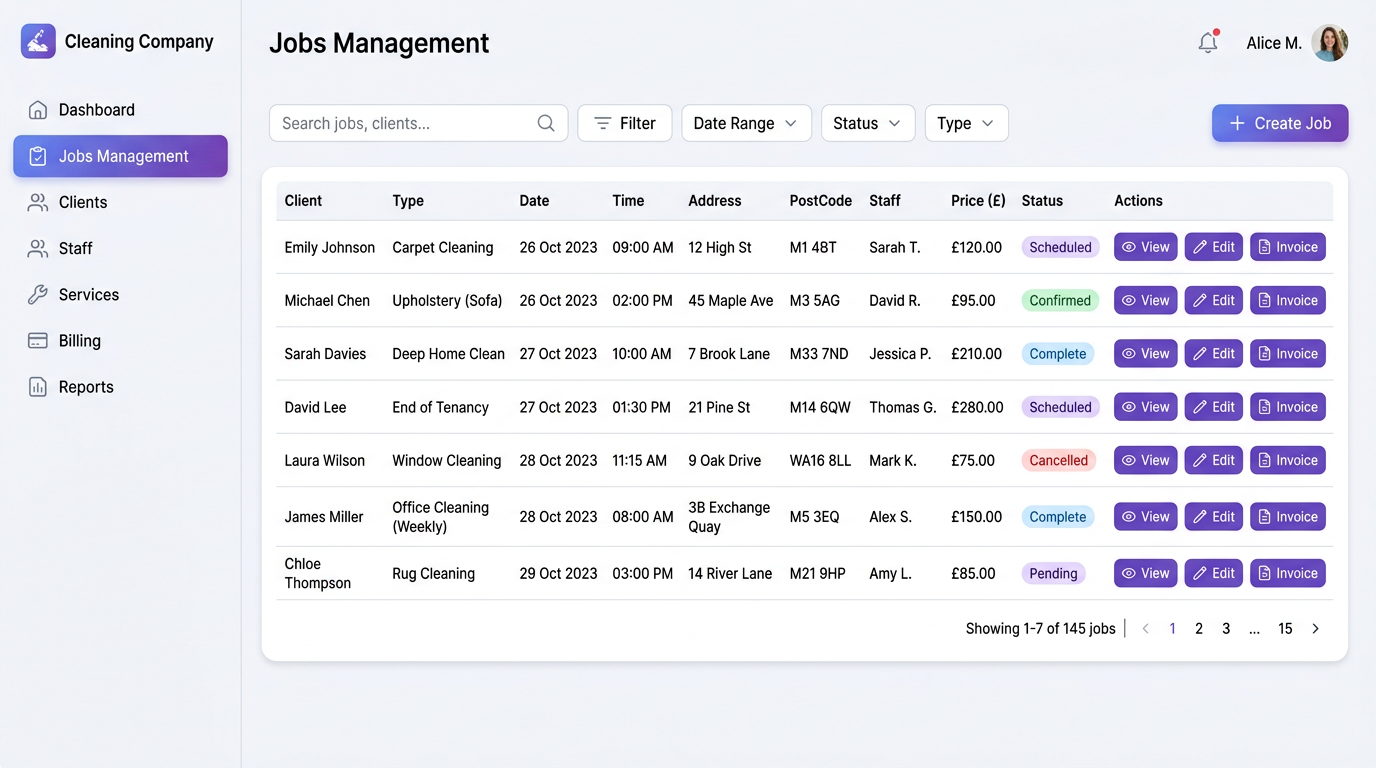Select the Billing card icon

click(x=38, y=340)
